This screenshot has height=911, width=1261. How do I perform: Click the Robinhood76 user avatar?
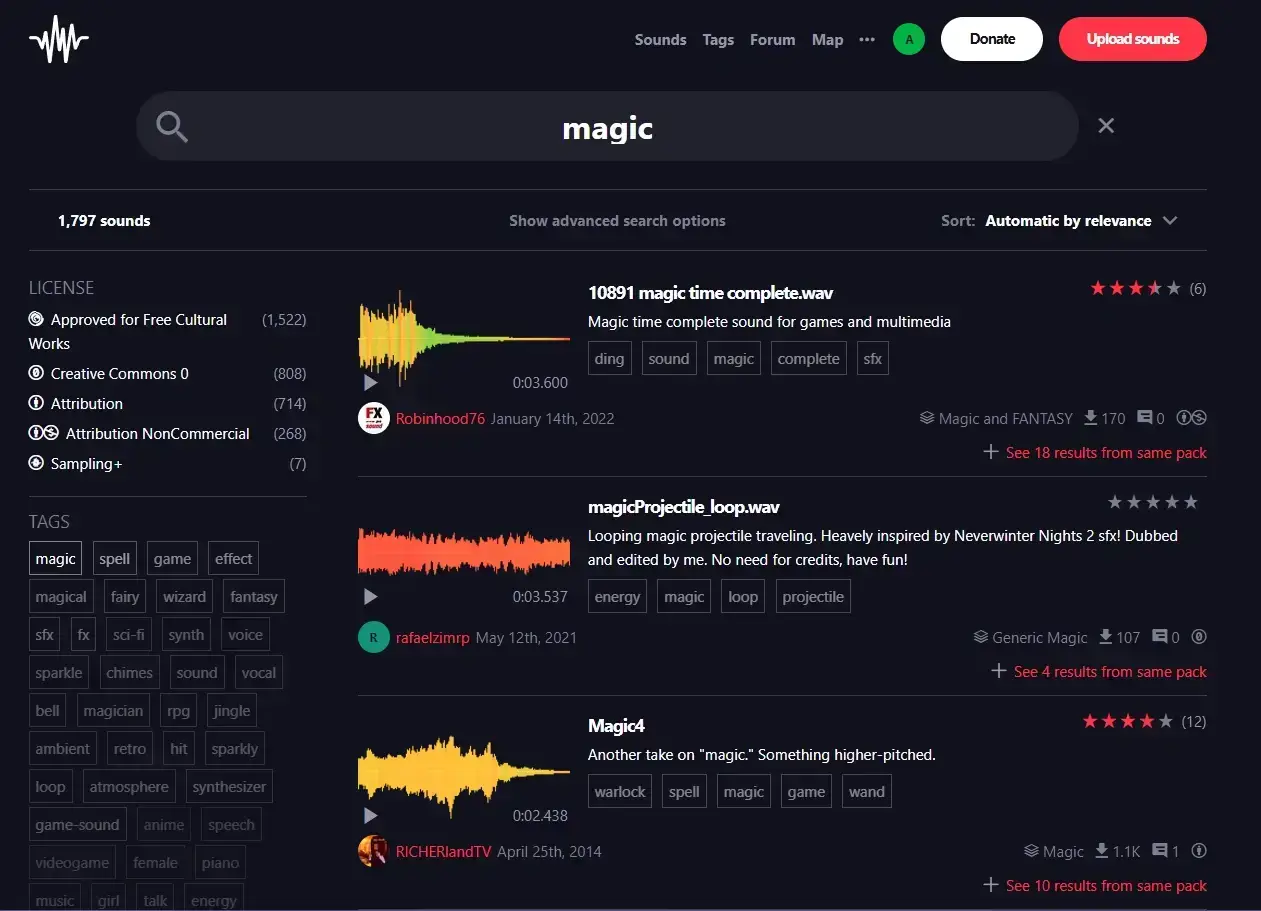click(x=373, y=418)
